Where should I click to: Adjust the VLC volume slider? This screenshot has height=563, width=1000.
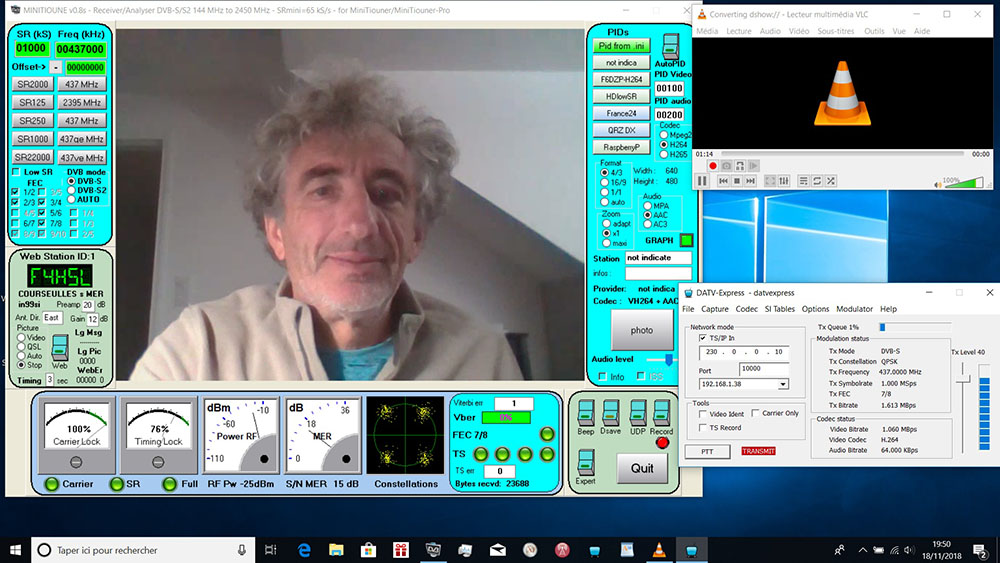pyautogui.click(x=958, y=182)
